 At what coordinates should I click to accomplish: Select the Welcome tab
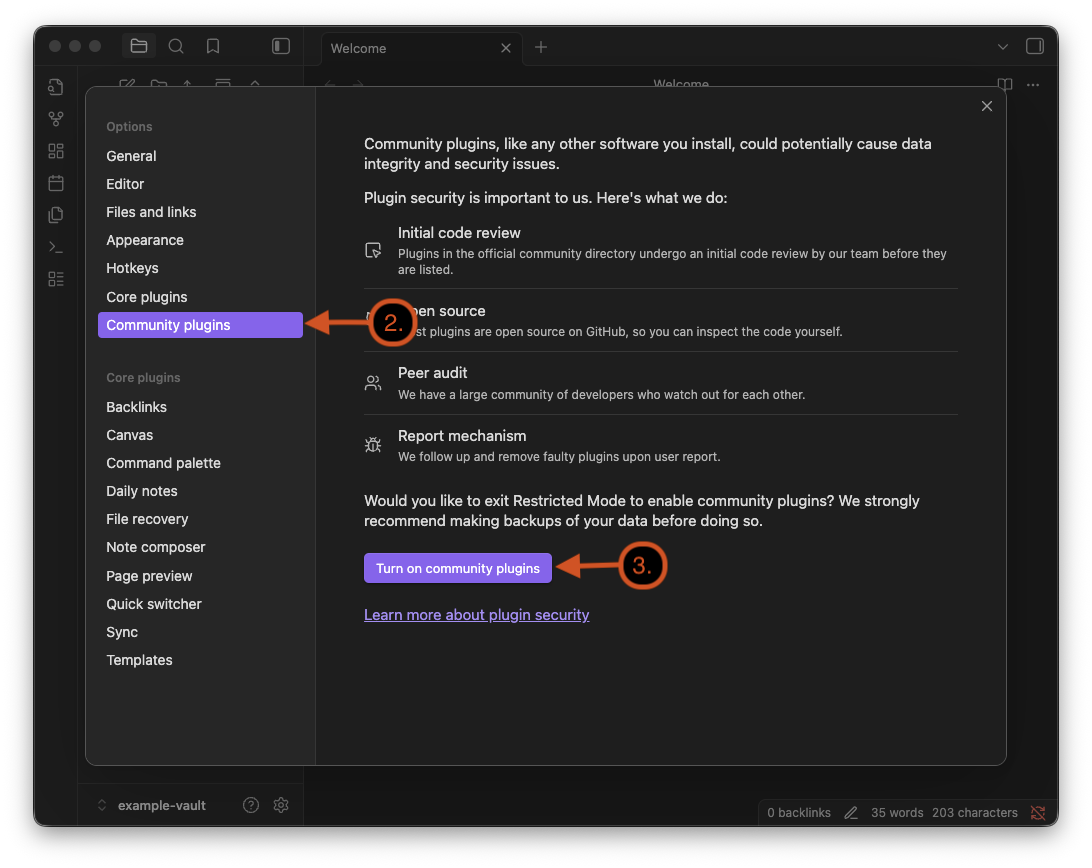[421, 48]
